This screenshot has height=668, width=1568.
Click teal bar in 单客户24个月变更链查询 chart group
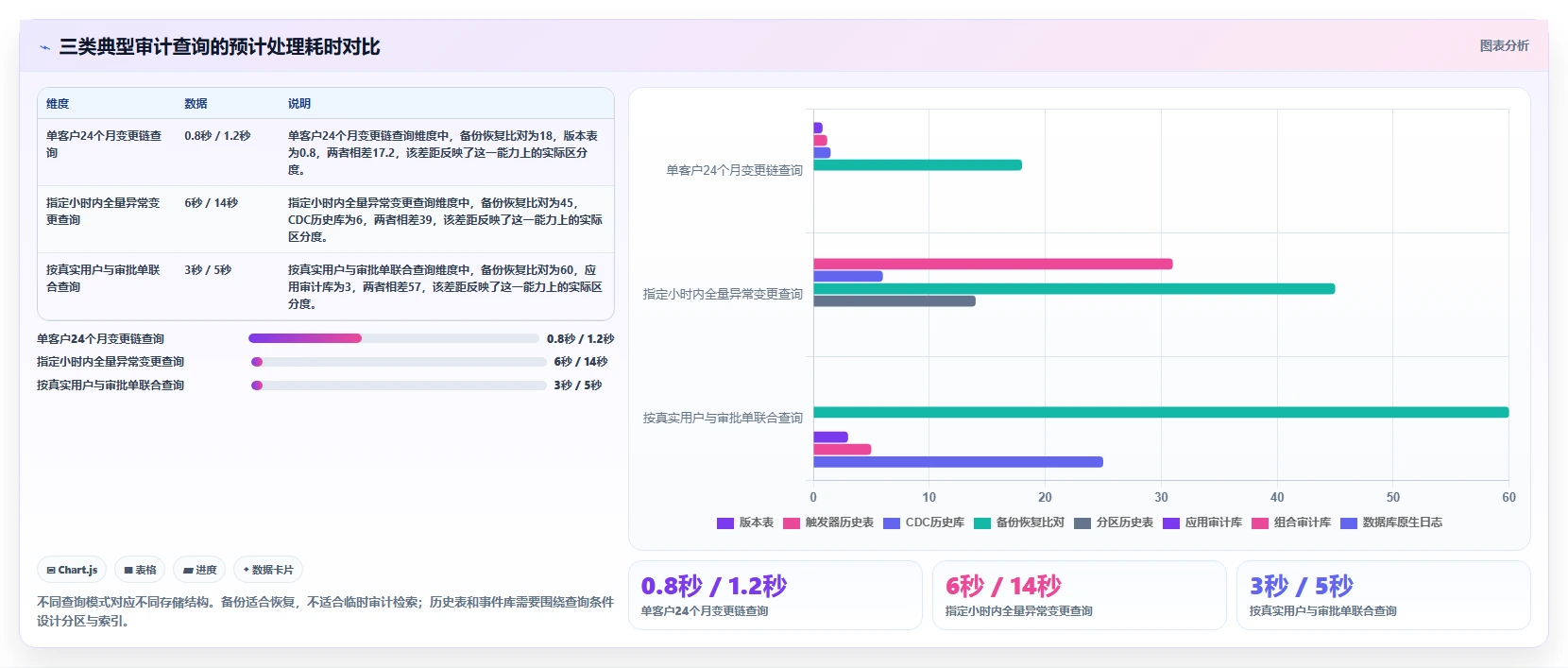pyautogui.click(x=917, y=165)
